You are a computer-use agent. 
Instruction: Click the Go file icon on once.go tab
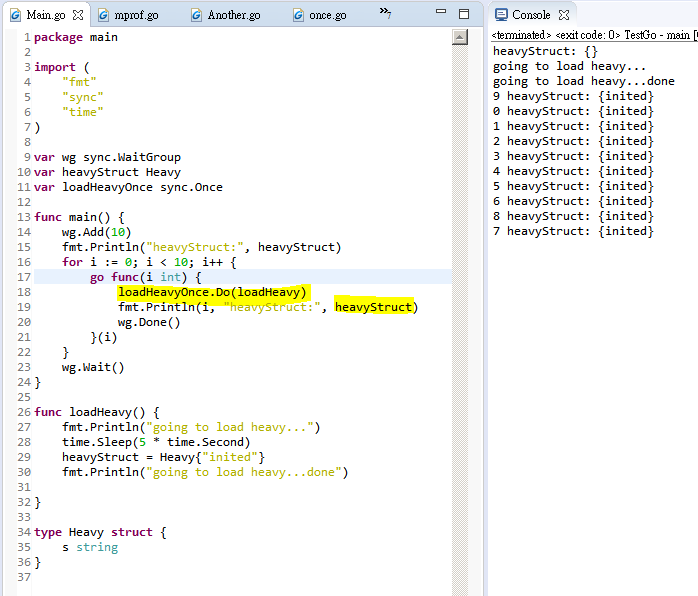click(x=298, y=15)
